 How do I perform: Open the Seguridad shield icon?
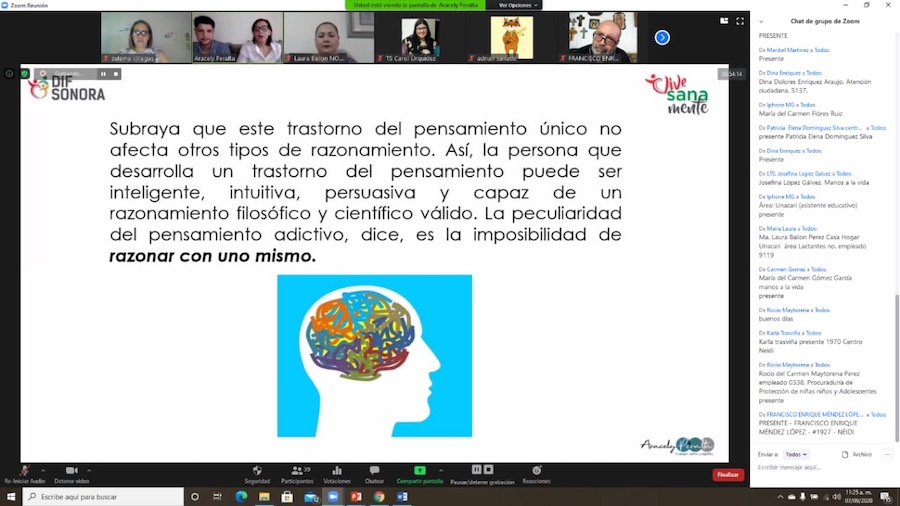pyautogui.click(x=257, y=471)
